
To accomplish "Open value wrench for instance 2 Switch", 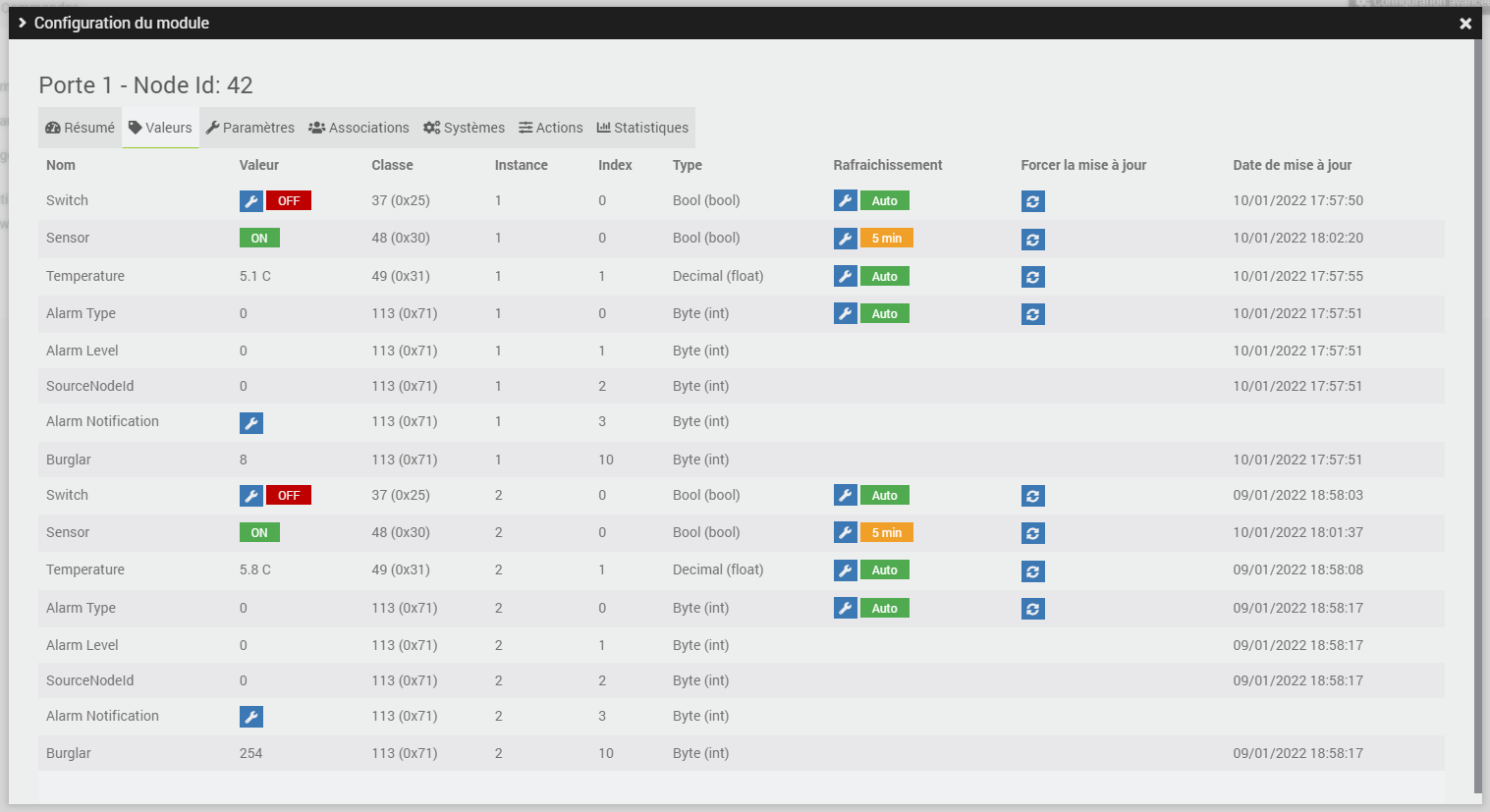I will tap(251, 496).
